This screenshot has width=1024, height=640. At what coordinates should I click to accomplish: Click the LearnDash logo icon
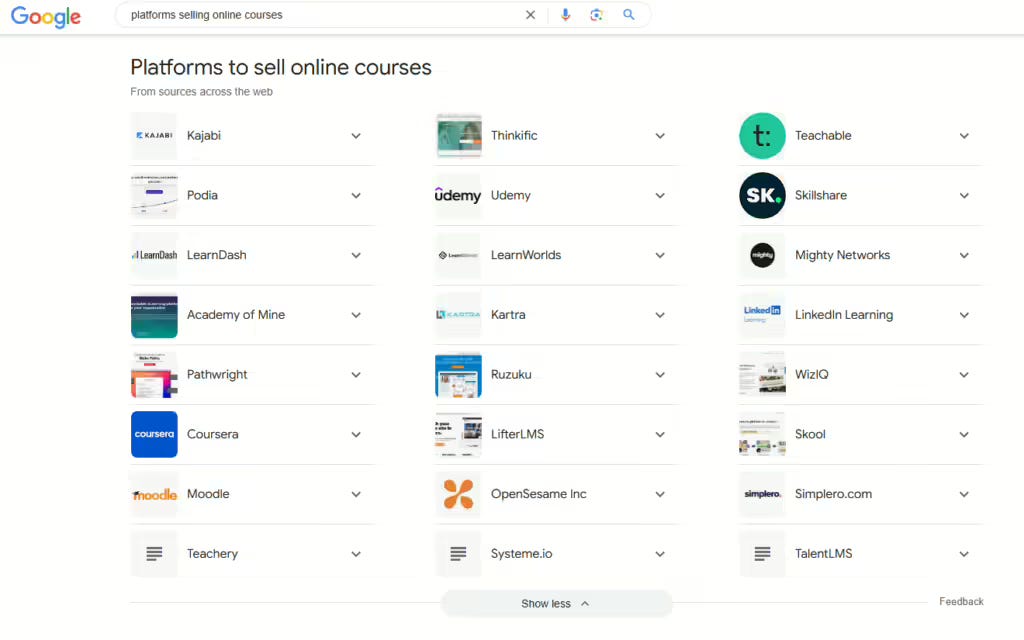pyautogui.click(x=154, y=255)
